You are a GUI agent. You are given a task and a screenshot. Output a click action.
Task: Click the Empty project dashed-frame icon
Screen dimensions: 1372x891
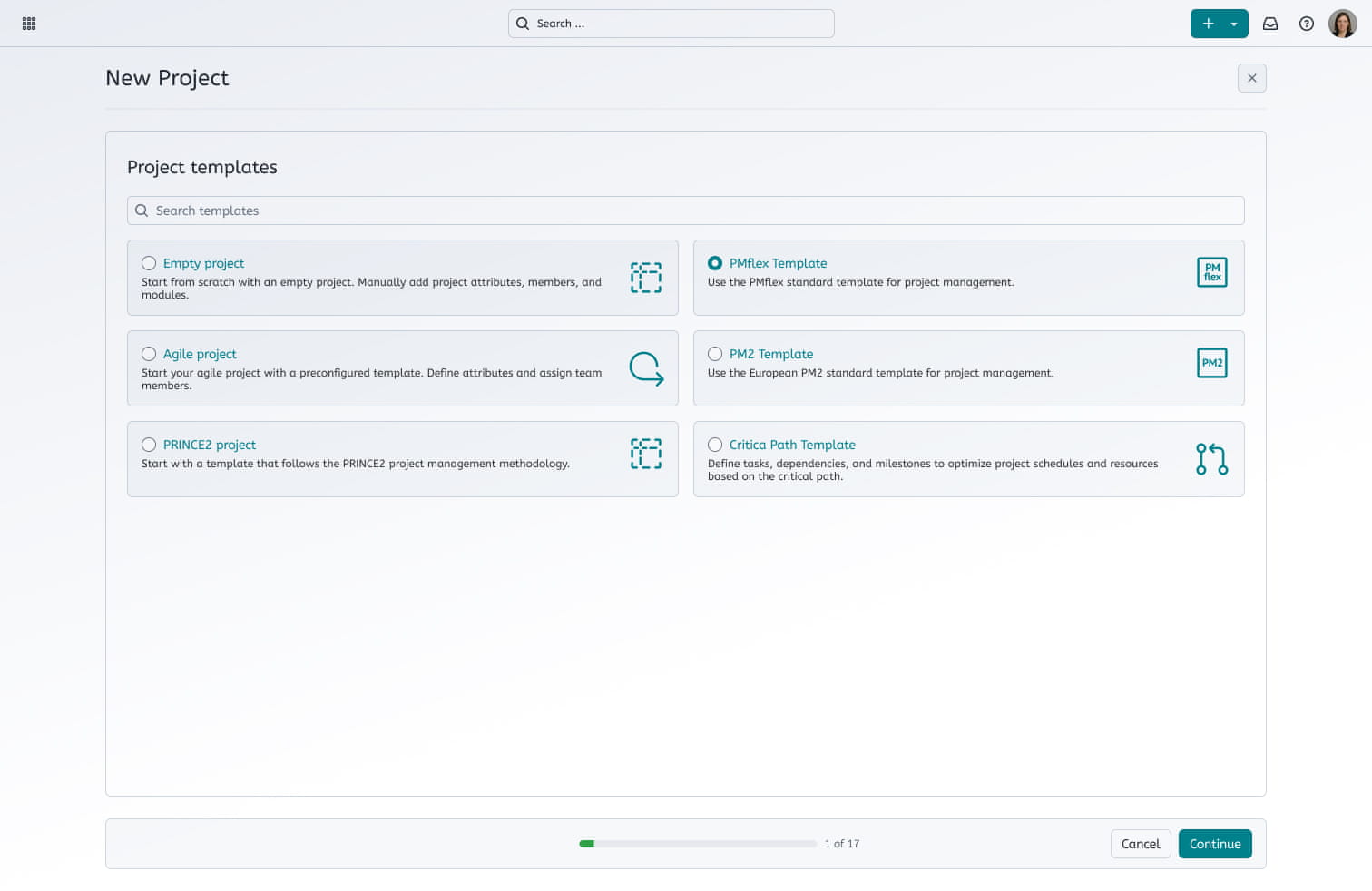(646, 278)
